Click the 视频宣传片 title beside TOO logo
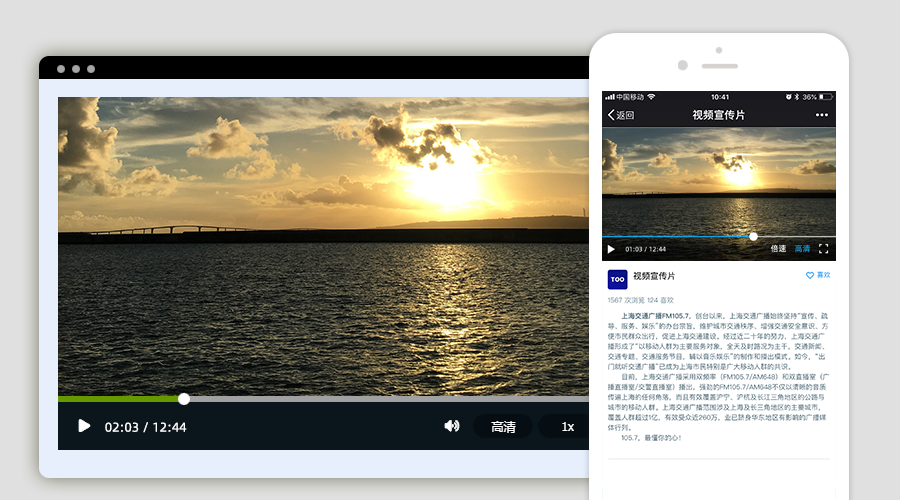Image resolution: width=900 pixels, height=500 pixels. tap(654, 276)
